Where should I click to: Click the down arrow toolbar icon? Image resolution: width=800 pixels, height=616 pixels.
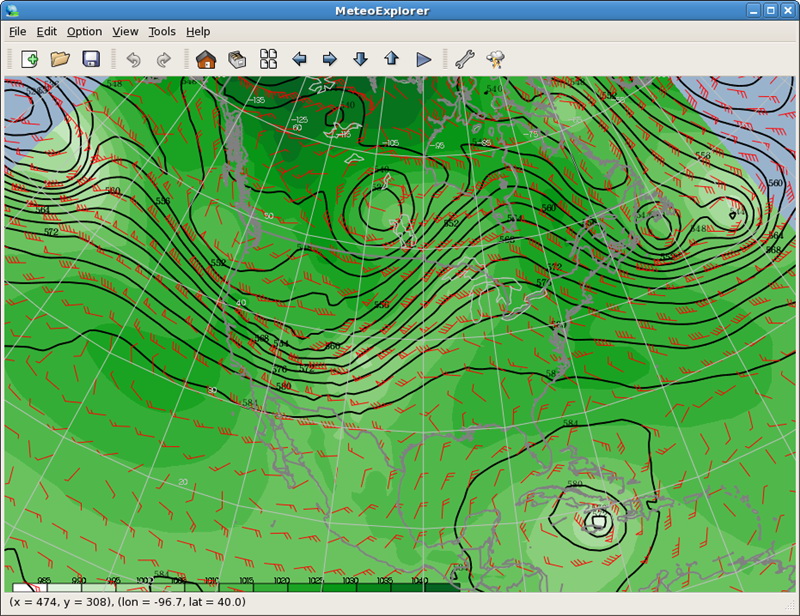[360, 59]
